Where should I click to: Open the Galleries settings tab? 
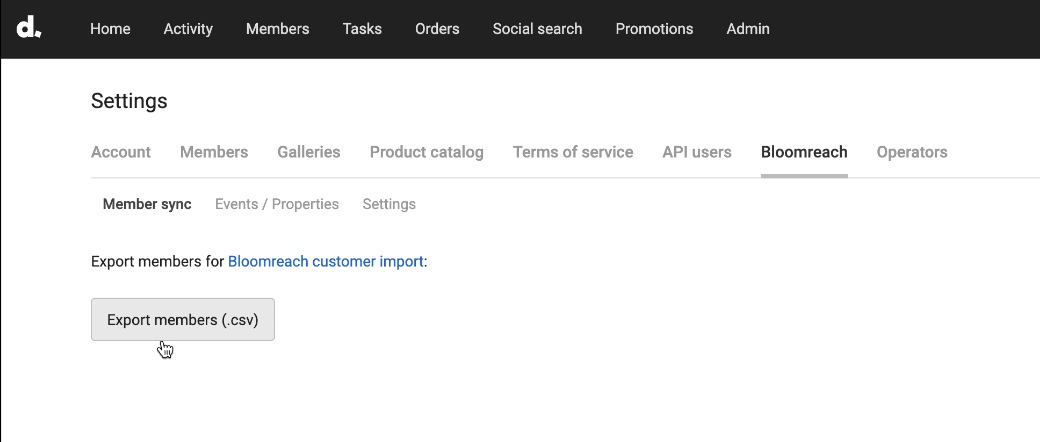309,152
